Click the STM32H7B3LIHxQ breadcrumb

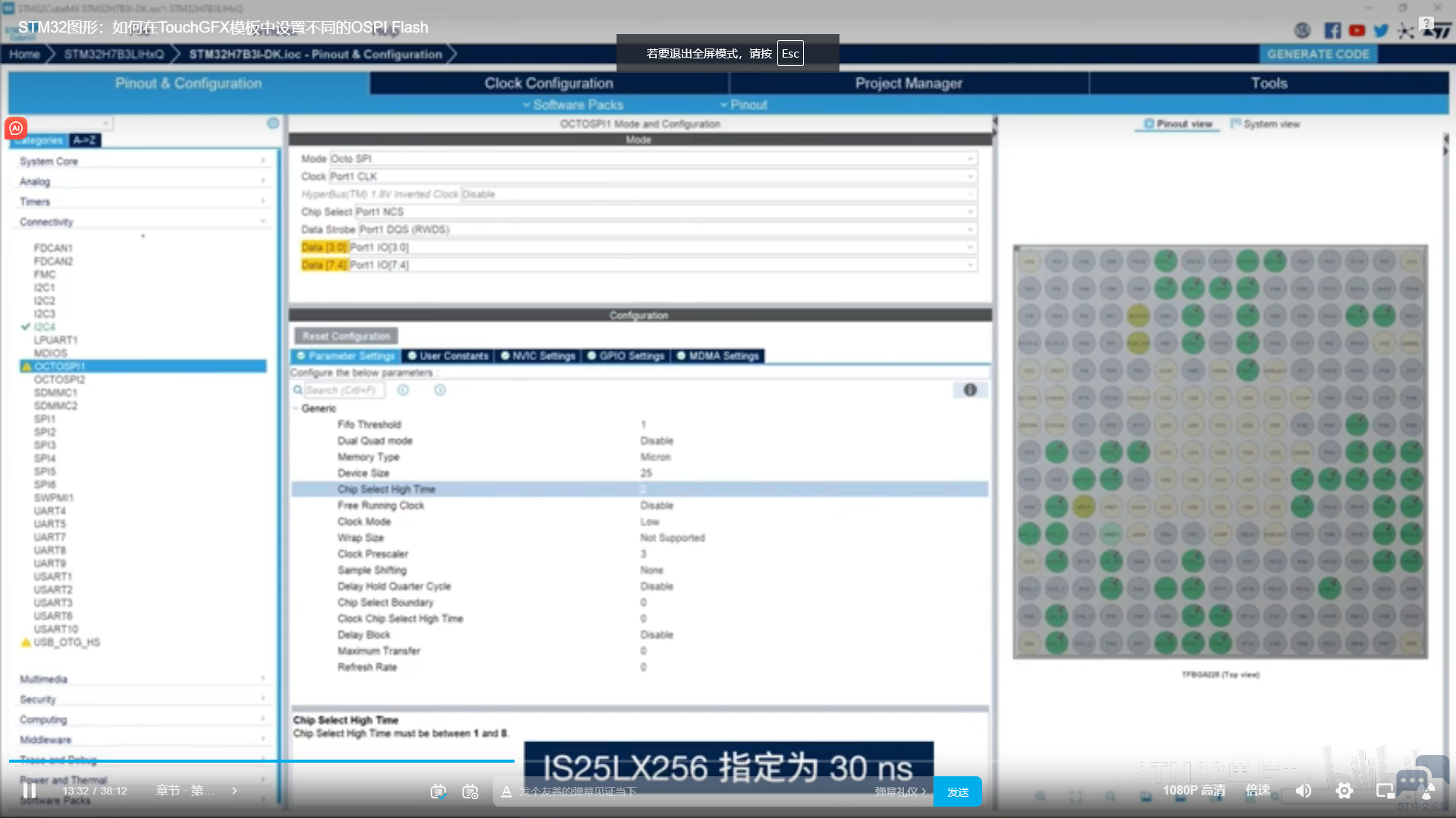(114, 54)
